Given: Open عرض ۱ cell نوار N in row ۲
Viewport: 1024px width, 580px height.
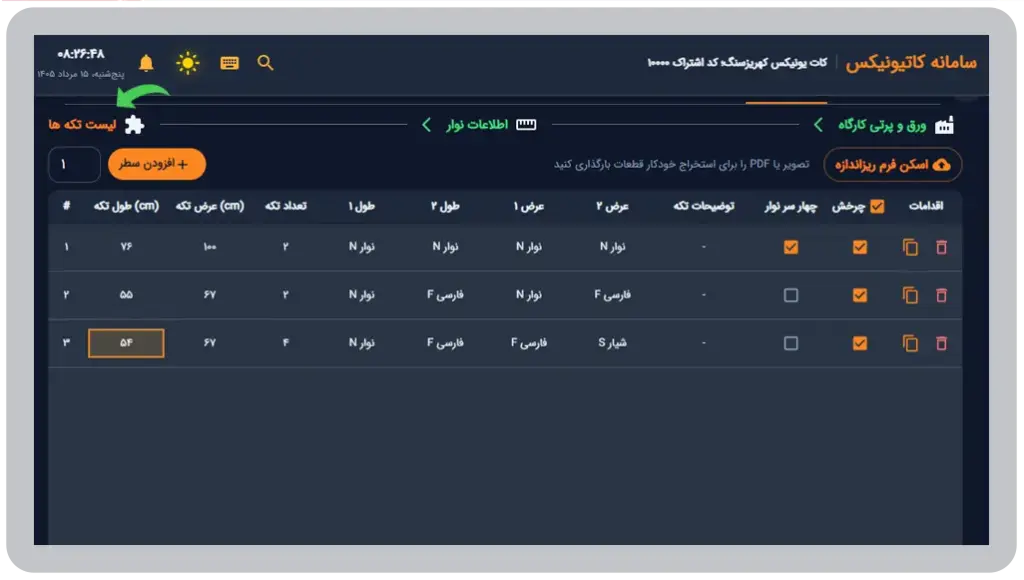Looking at the screenshot, I should pyautogui.click(x=529, y=295).
